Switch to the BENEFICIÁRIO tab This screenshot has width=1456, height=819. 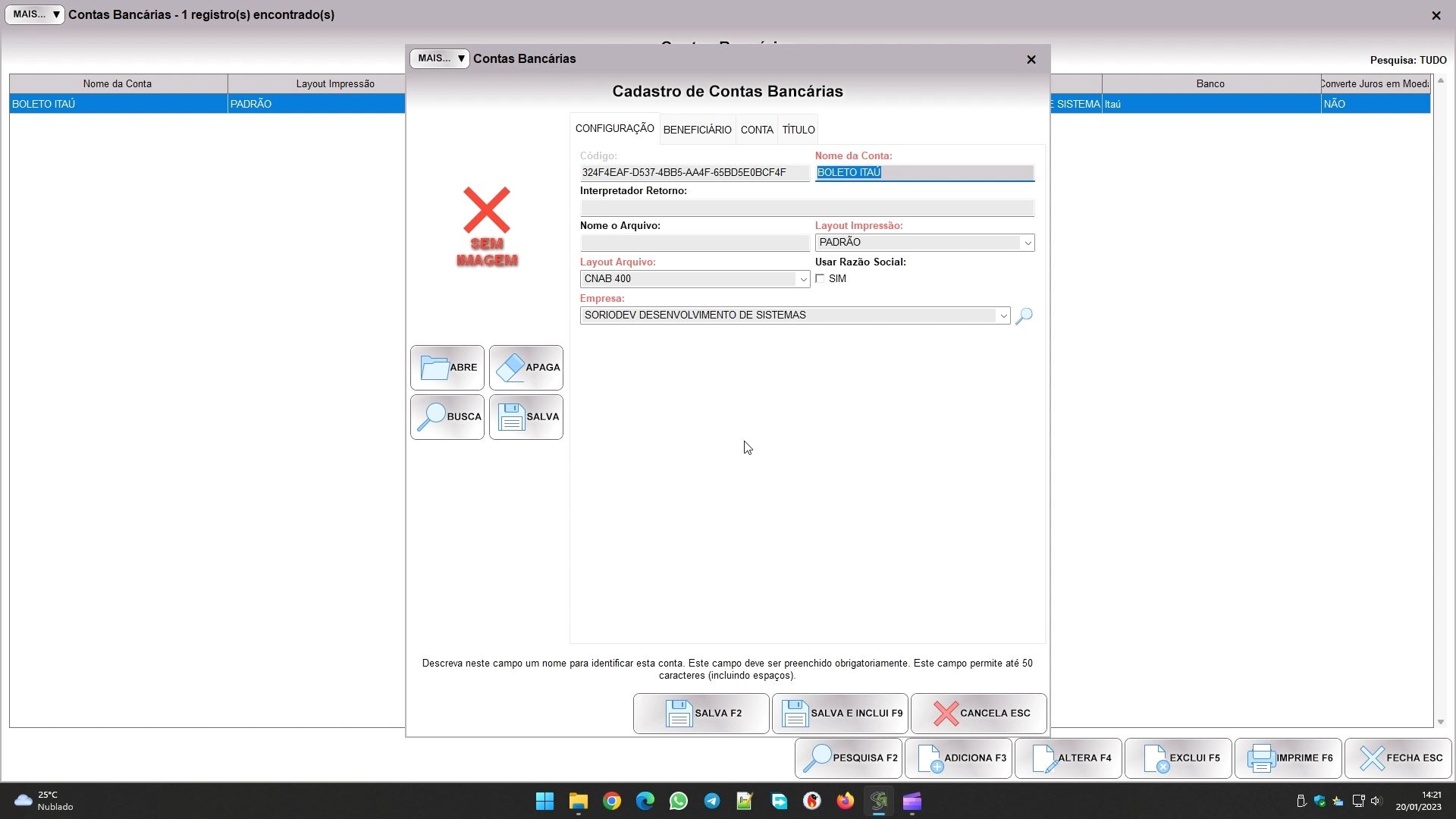coord(697,130)
